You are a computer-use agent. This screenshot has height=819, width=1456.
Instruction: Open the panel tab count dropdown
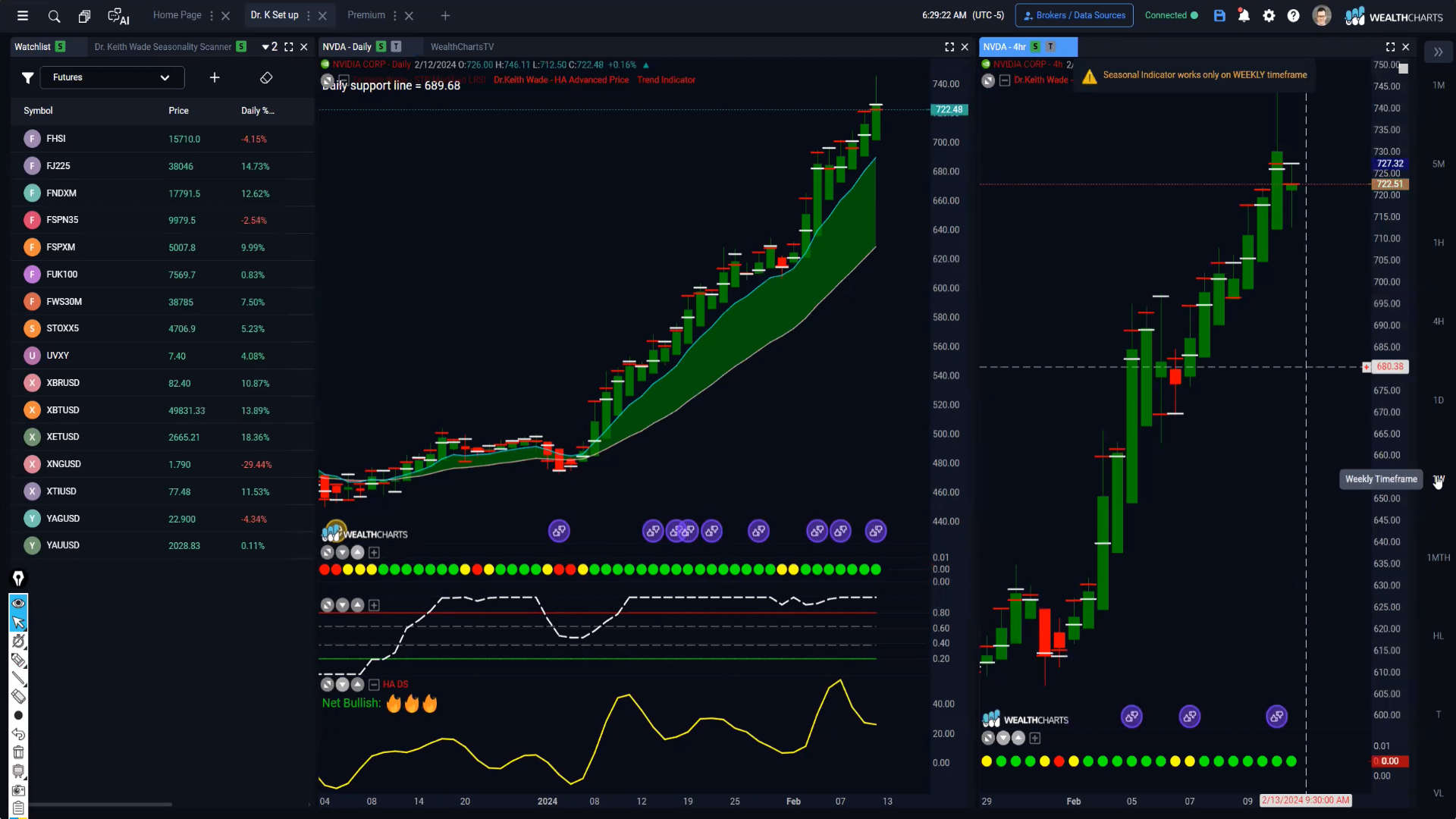270,47
